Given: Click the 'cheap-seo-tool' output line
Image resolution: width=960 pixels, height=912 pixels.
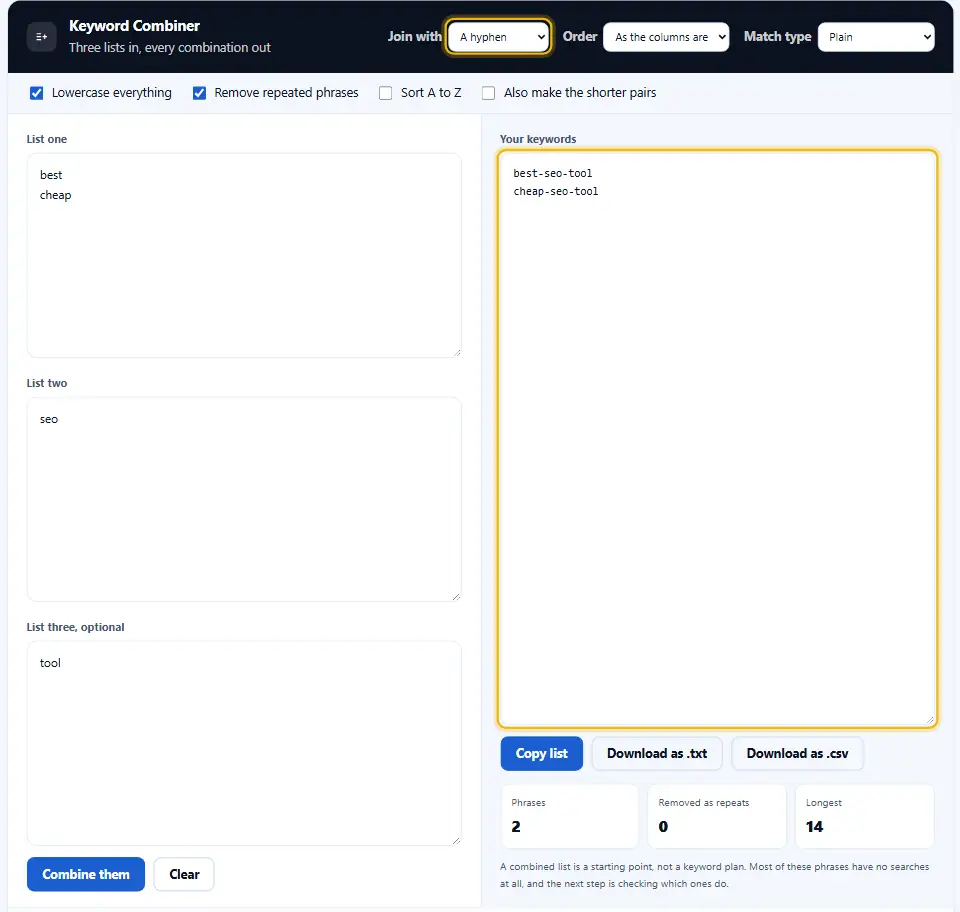Looking at the screenshot, I should (556, 192).
